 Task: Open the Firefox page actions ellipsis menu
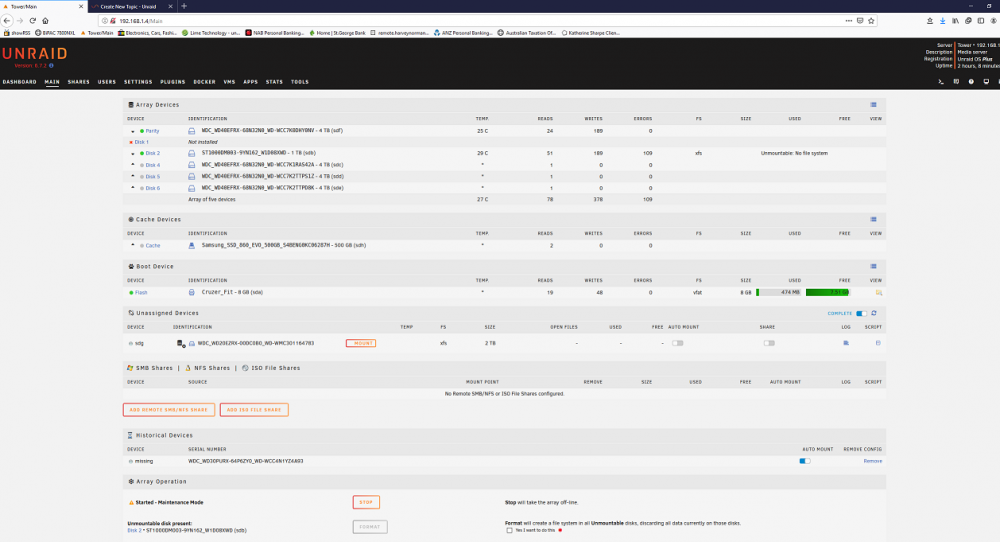pos(848,20)
